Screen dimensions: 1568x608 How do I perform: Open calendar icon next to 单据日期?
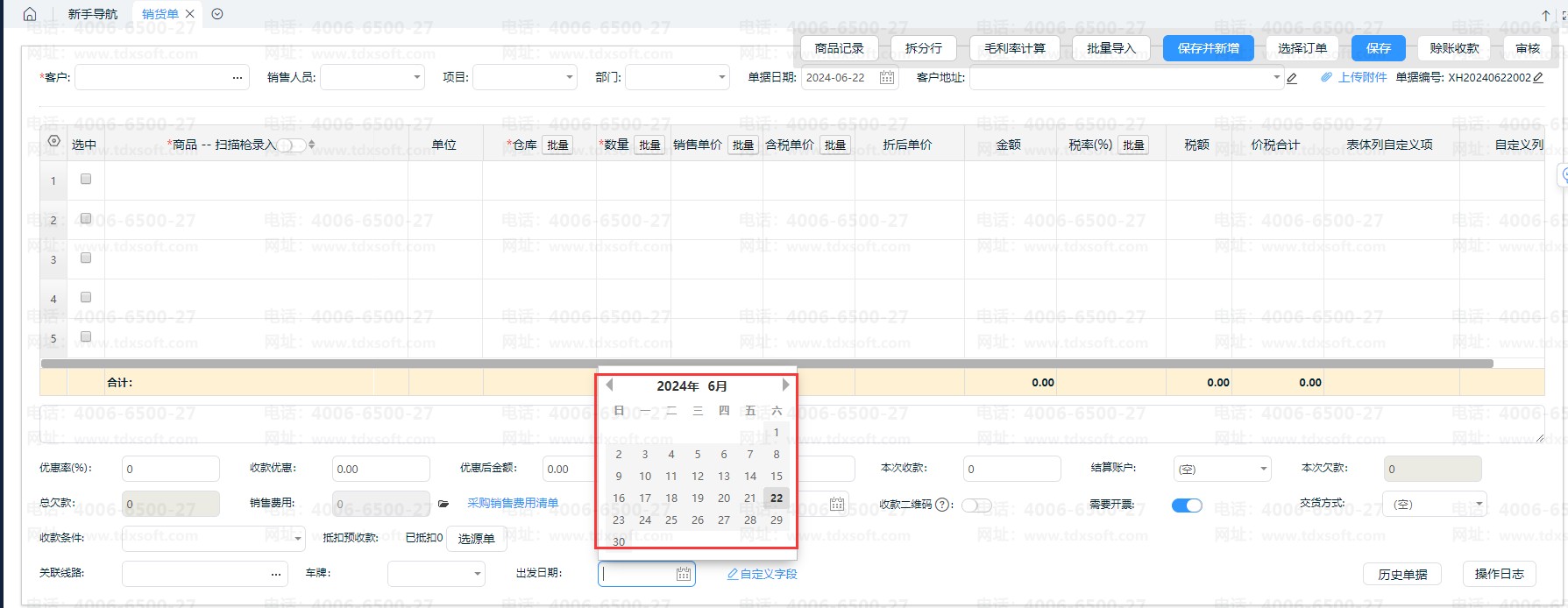click(886, 78)
